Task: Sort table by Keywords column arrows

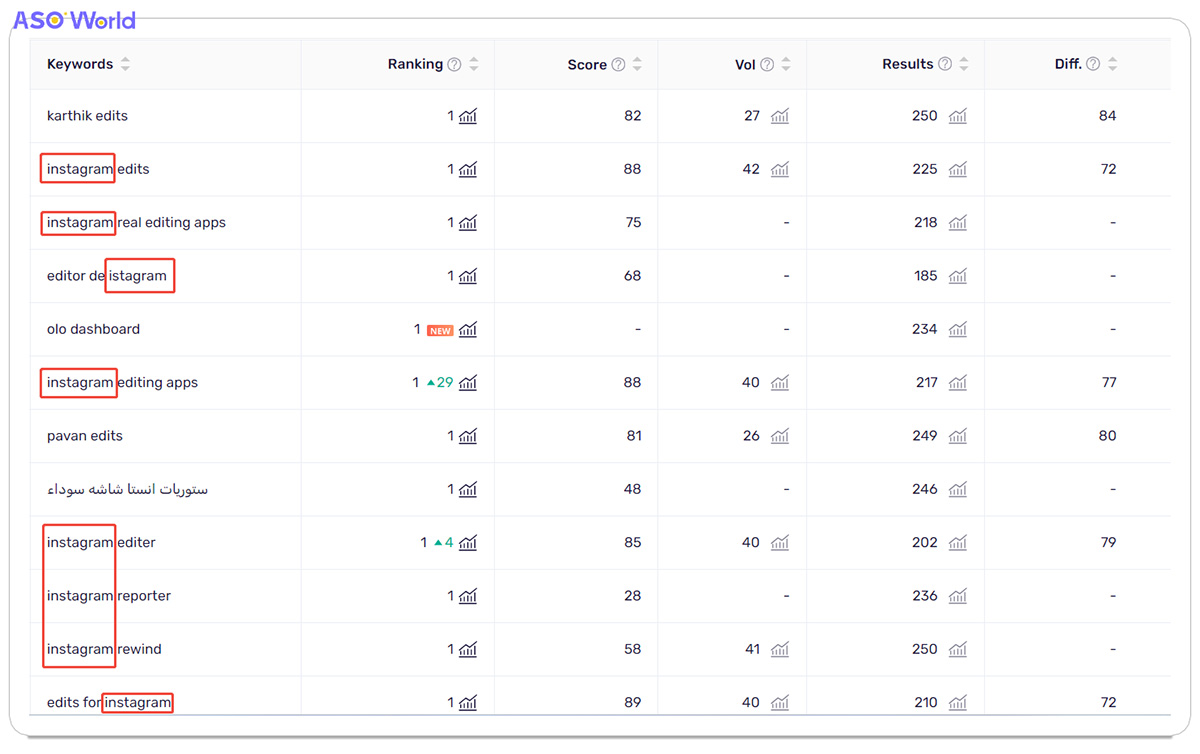Action: 125,64
